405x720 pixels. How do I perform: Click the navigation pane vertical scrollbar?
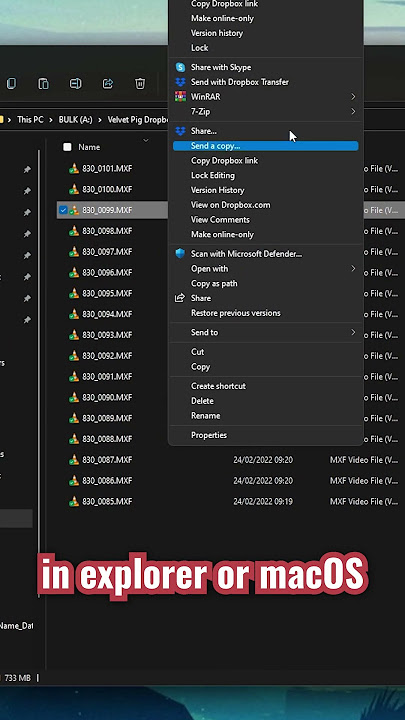tap(39, 372)
